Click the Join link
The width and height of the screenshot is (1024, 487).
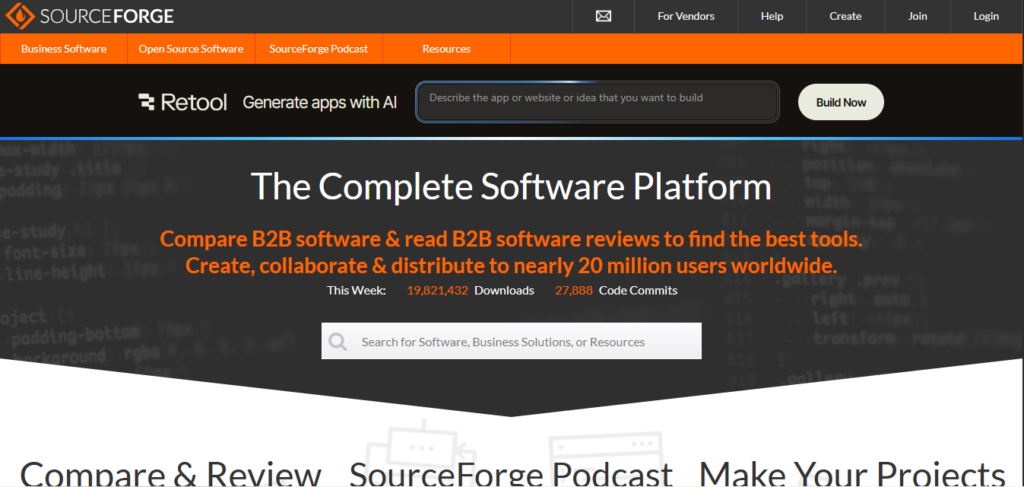click(918, 16)
